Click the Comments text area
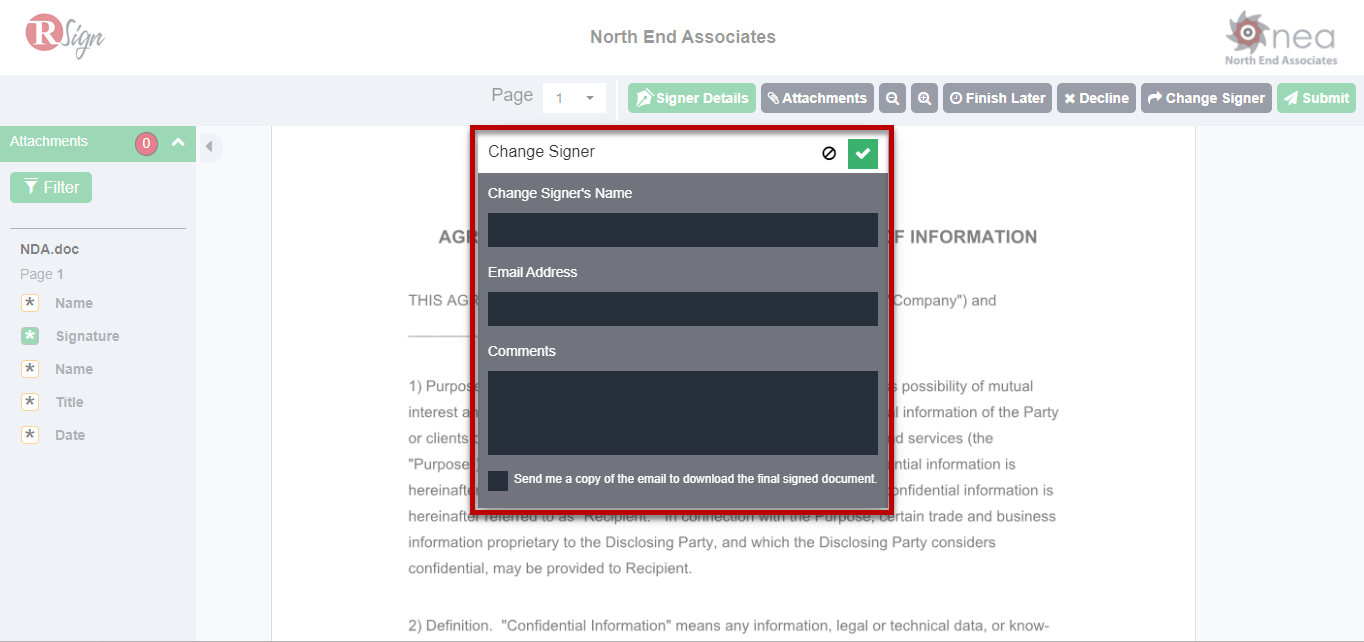Screen dimensions: 1364x642 [x=682, y=412]
